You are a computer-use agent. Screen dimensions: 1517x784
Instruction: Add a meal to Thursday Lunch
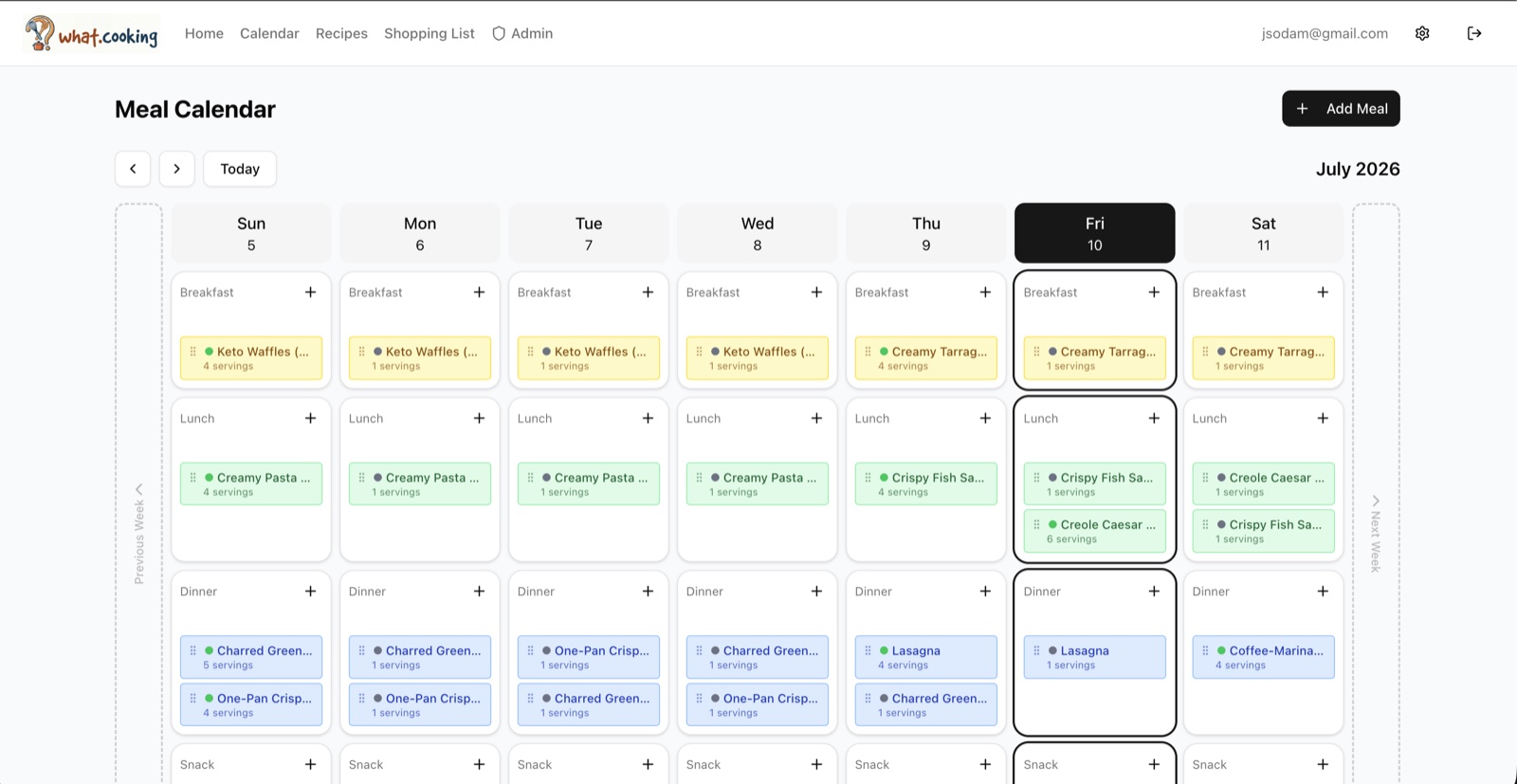click(985, 418)
